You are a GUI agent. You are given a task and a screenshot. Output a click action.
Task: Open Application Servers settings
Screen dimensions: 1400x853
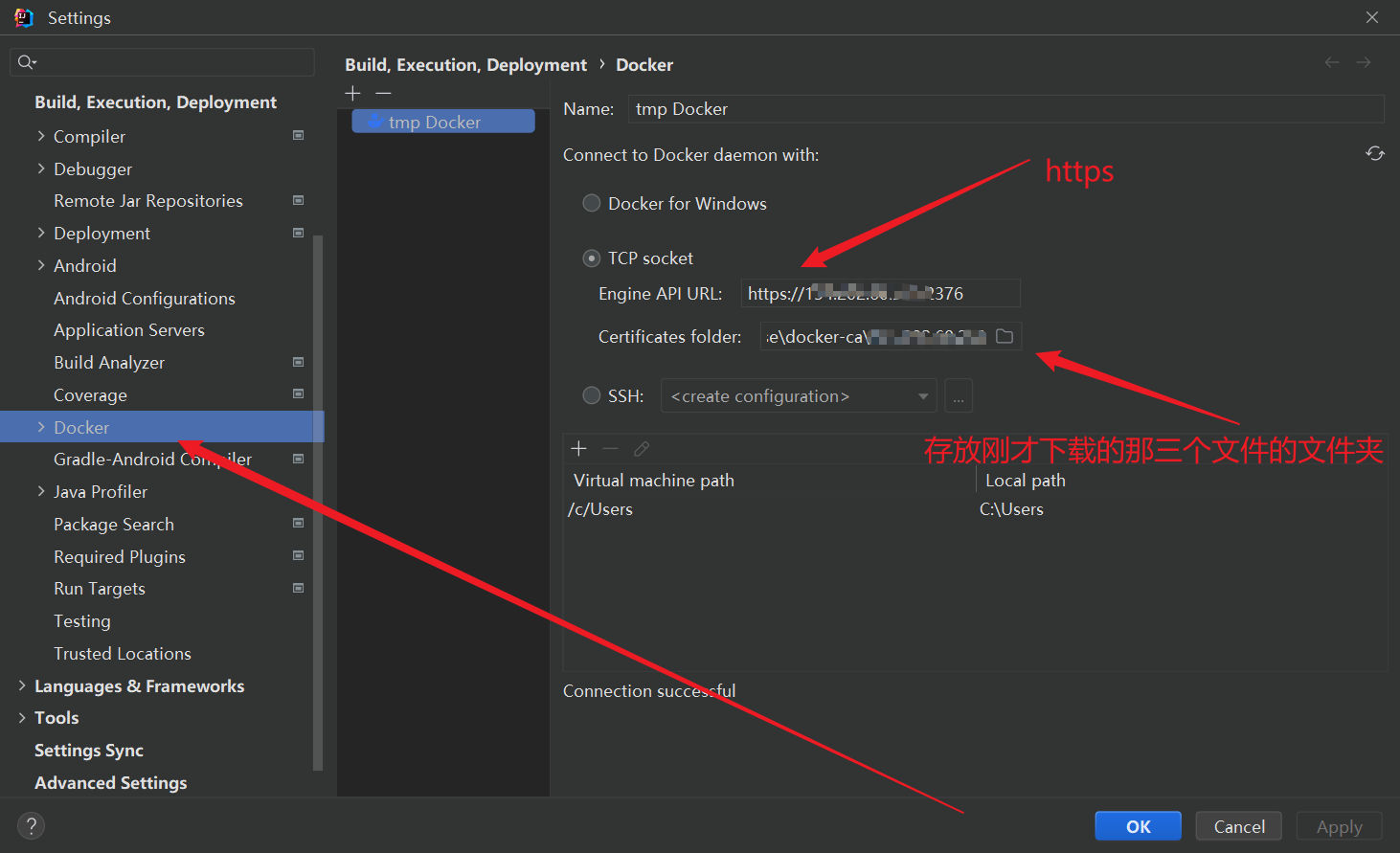tap(129, 330)
